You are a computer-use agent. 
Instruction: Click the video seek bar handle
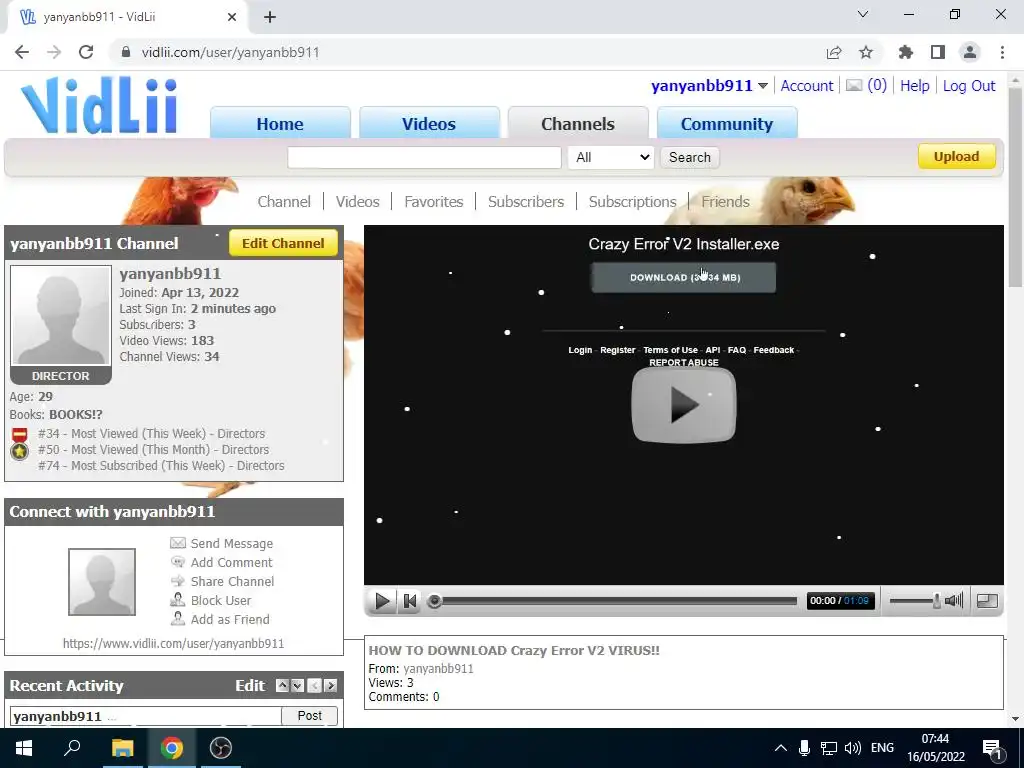pyautogui.click(x=434, y=601)
